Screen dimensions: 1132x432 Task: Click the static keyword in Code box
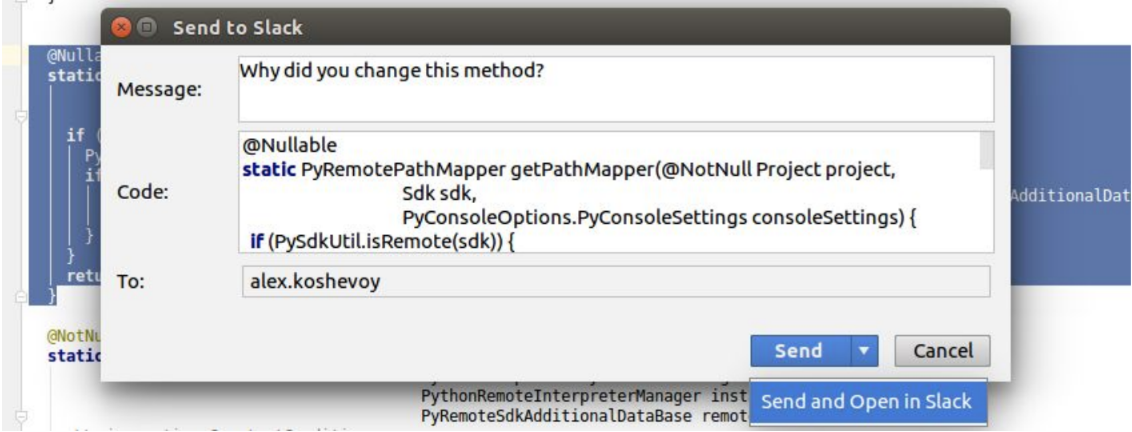pyautogui.click(x=269, y=170)
